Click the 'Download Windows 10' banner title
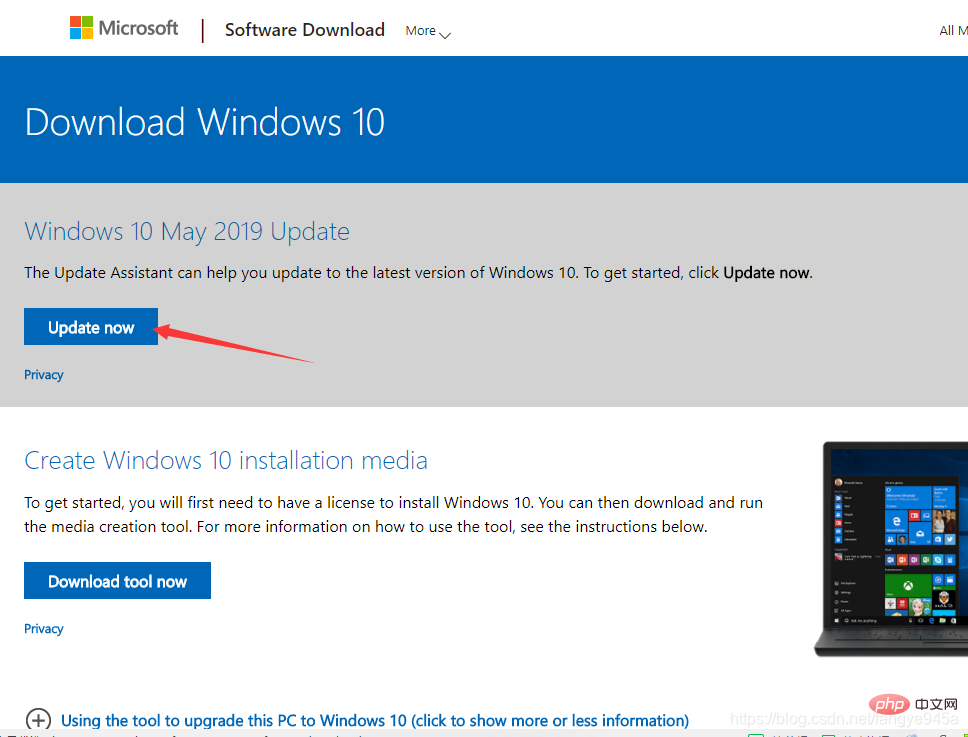The image size is (968, 737). pyautogui.click(x=204, y=122)
